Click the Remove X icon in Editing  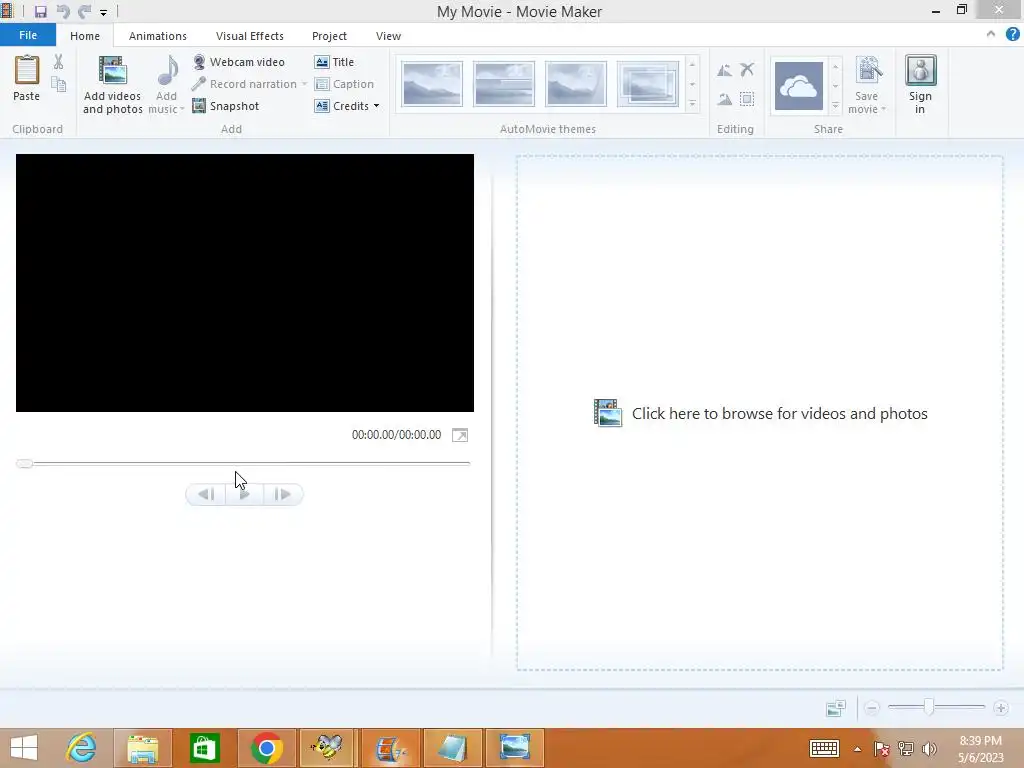pyautogui.click(x=747, y=69)
